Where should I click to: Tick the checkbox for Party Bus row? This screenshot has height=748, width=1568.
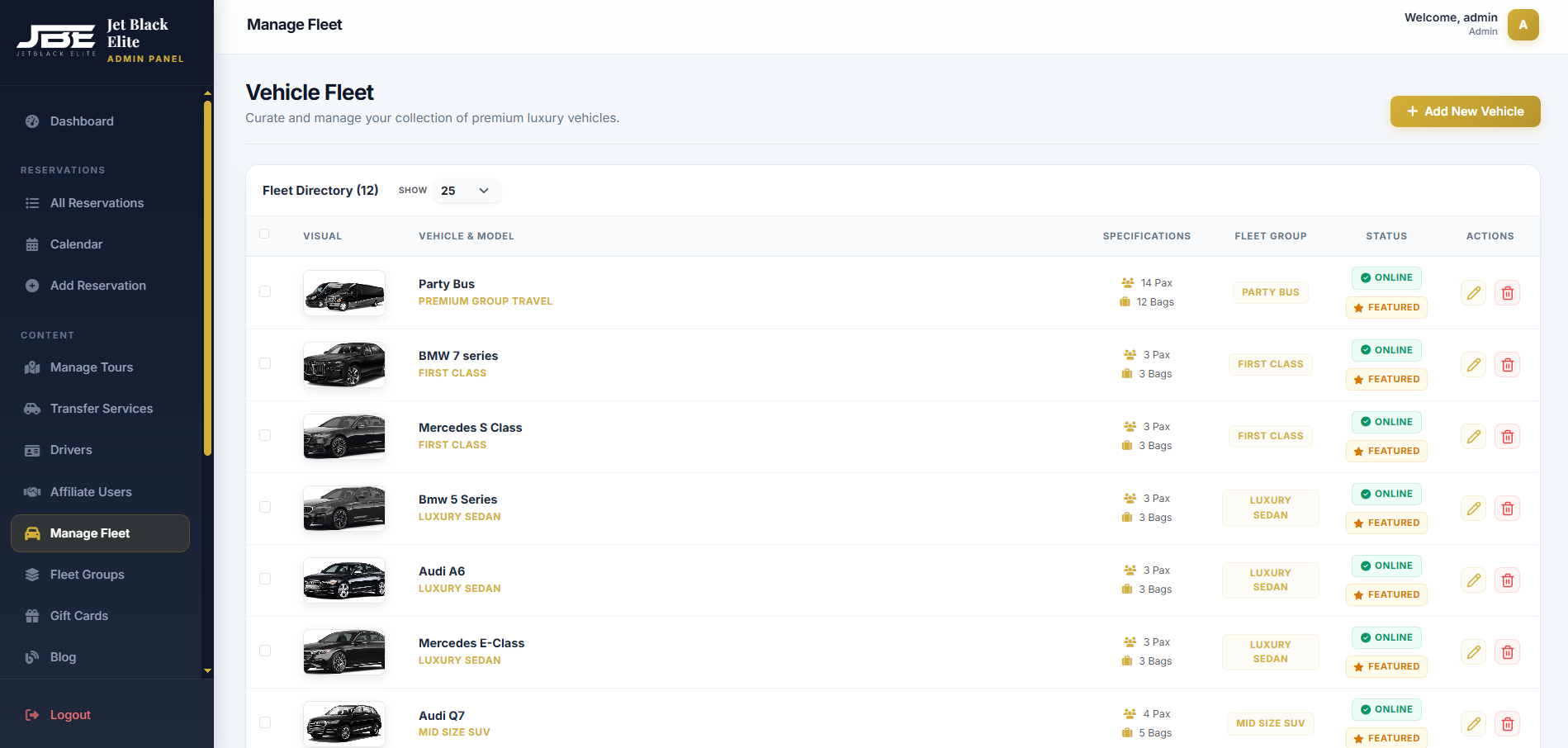coord(265,291)
